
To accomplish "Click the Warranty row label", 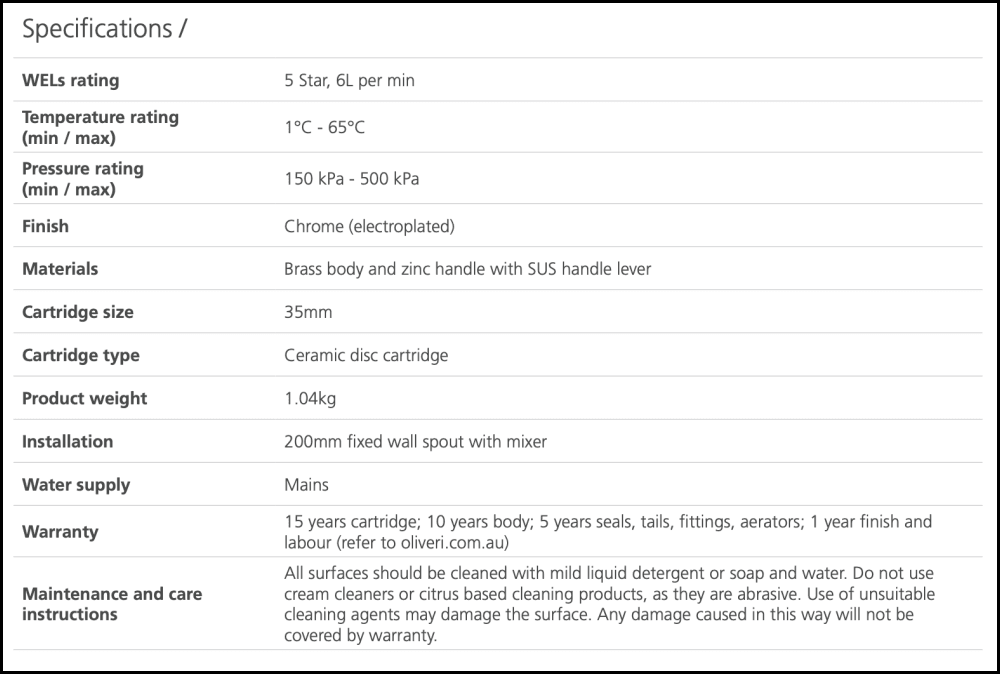I will pyautogui.click(x=60, y=532).
